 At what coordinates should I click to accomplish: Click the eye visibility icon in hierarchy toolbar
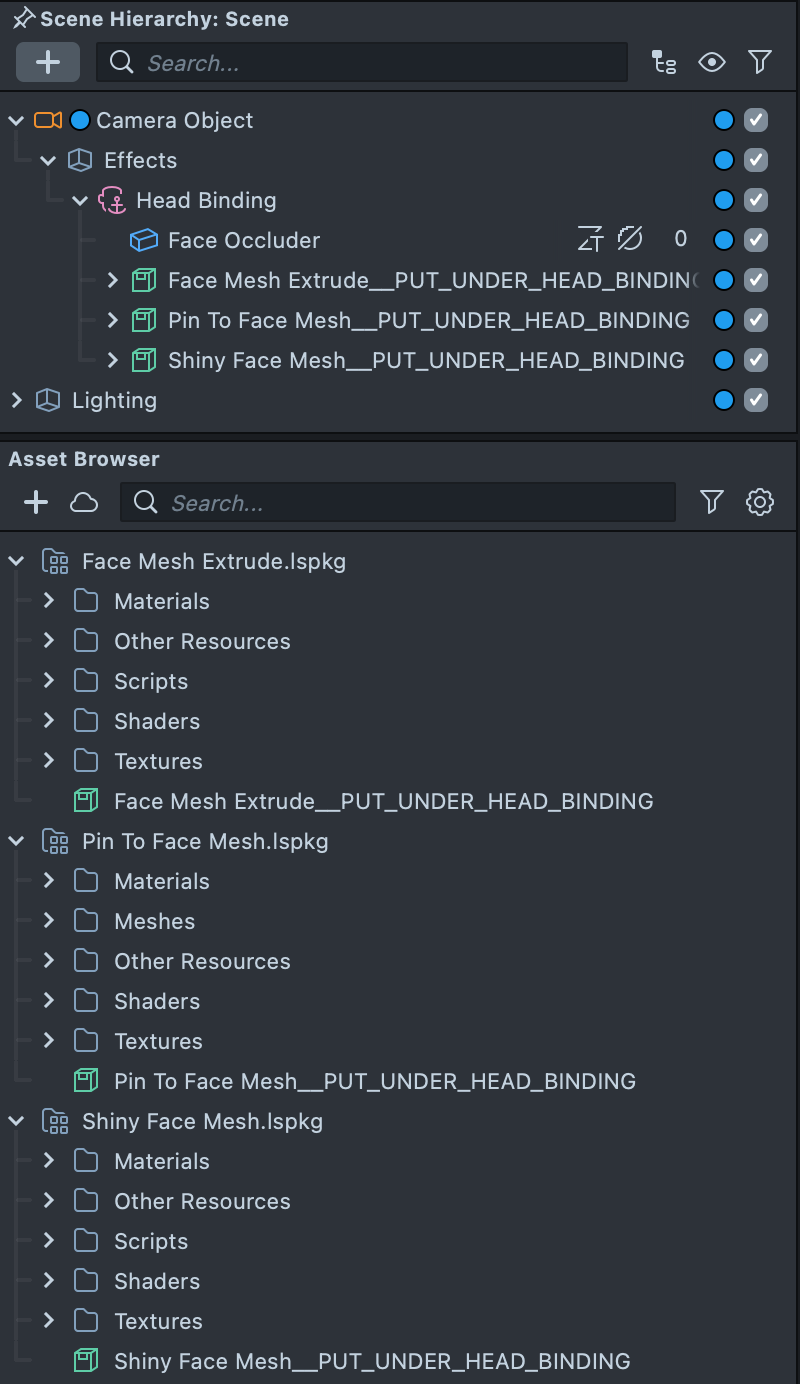click(712, 62)
